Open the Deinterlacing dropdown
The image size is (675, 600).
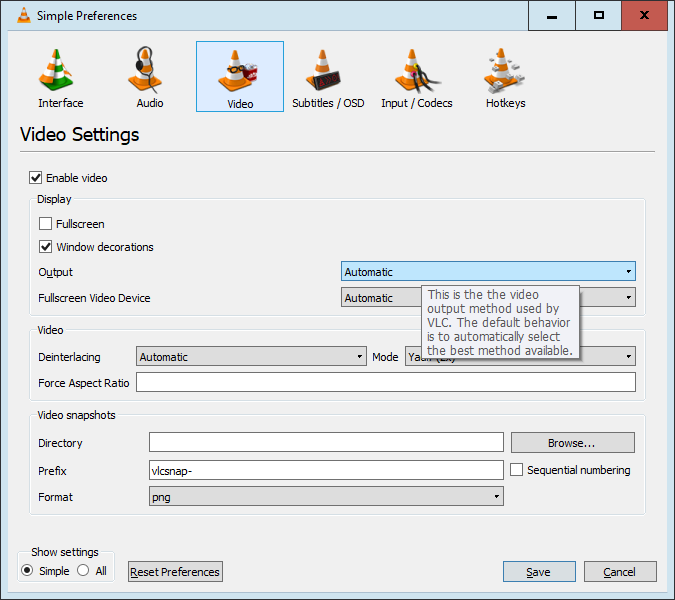[251, 356]
